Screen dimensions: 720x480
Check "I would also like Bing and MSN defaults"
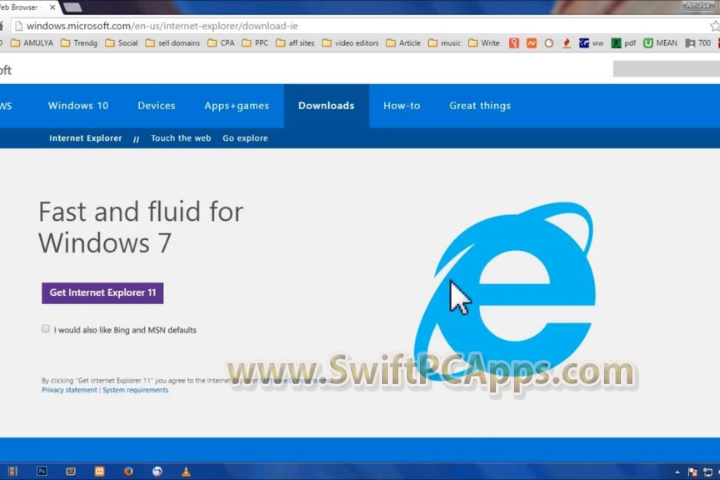point(45,328)
